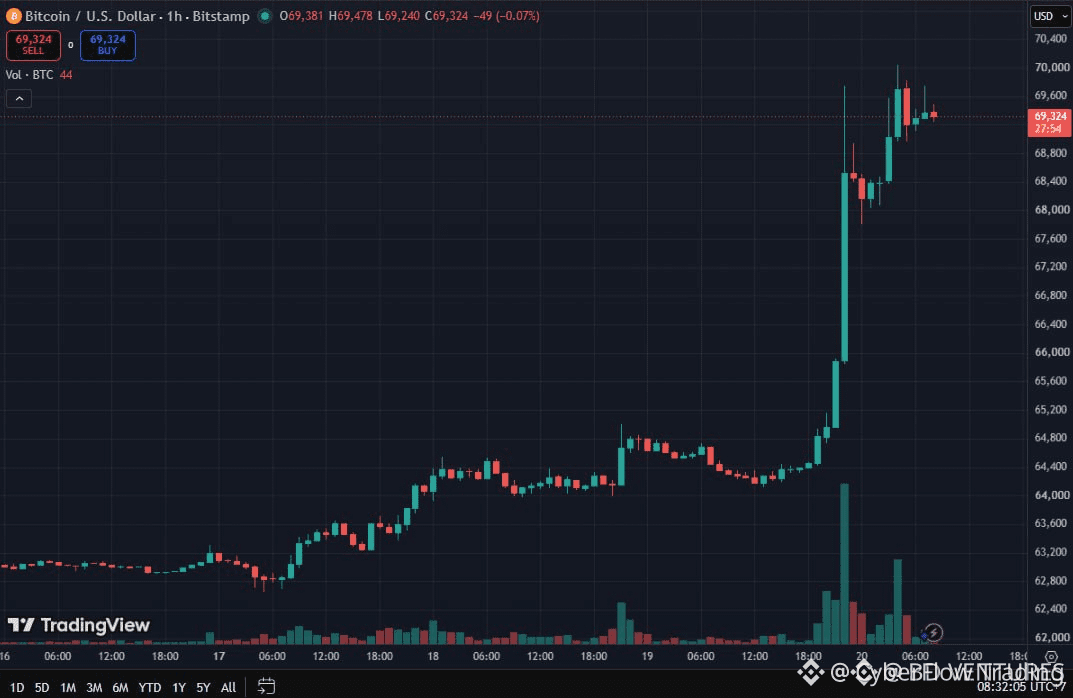
Task: Select the YTD time range
Action: tap(150, 687)
